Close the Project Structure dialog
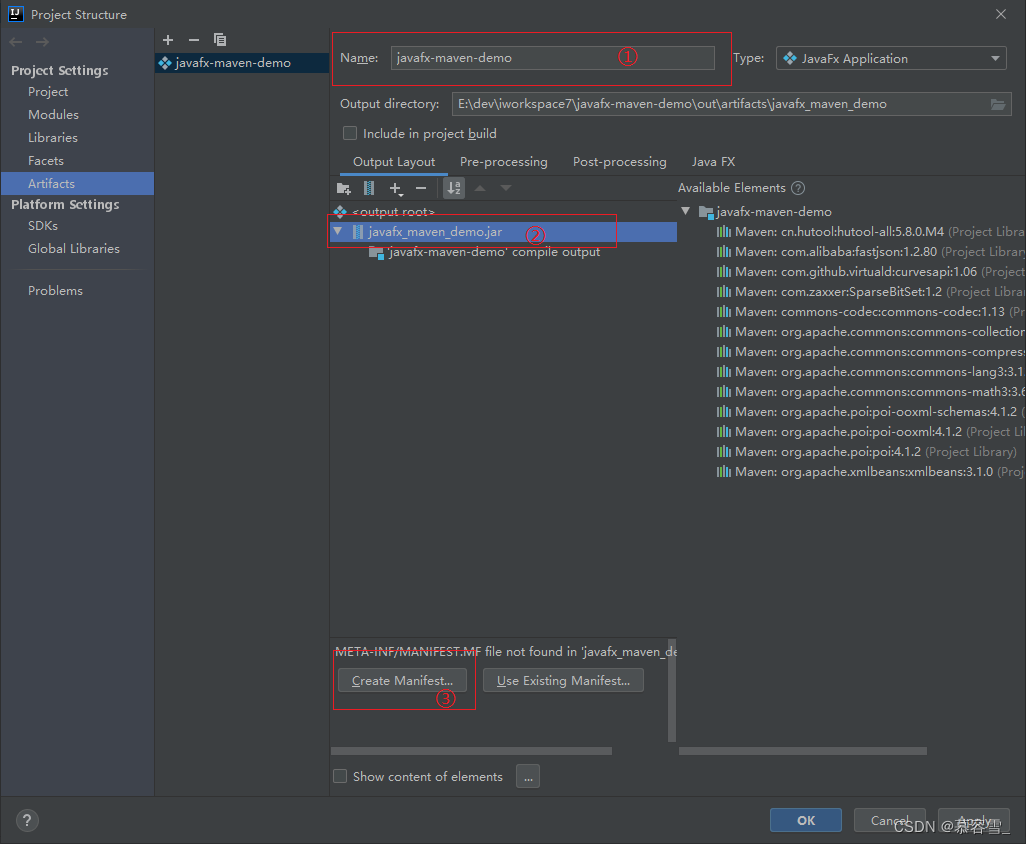This screenshot has height=844, width=1026. coord(1000,14)
